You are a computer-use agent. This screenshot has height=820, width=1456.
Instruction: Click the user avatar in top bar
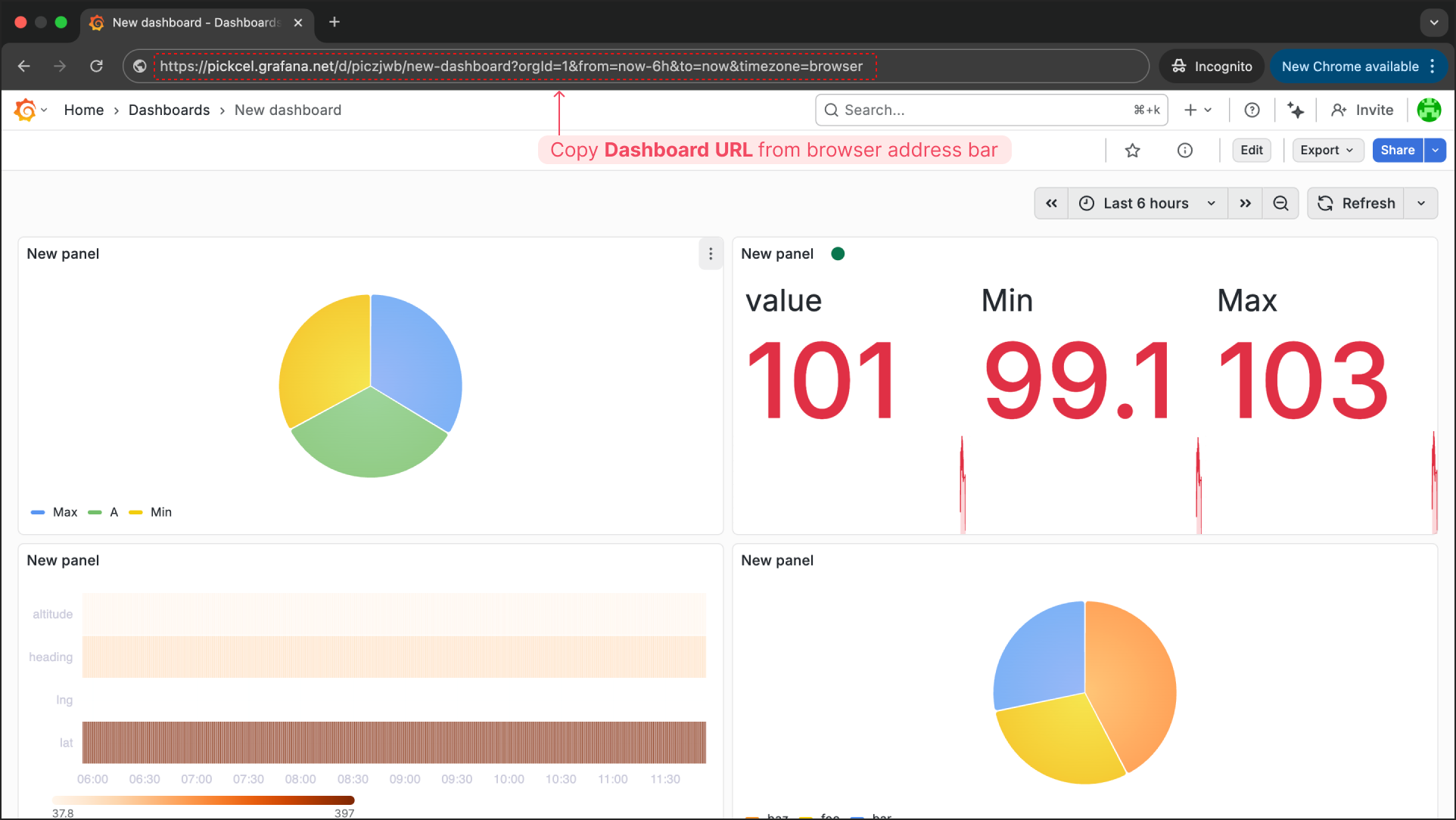1428,110
